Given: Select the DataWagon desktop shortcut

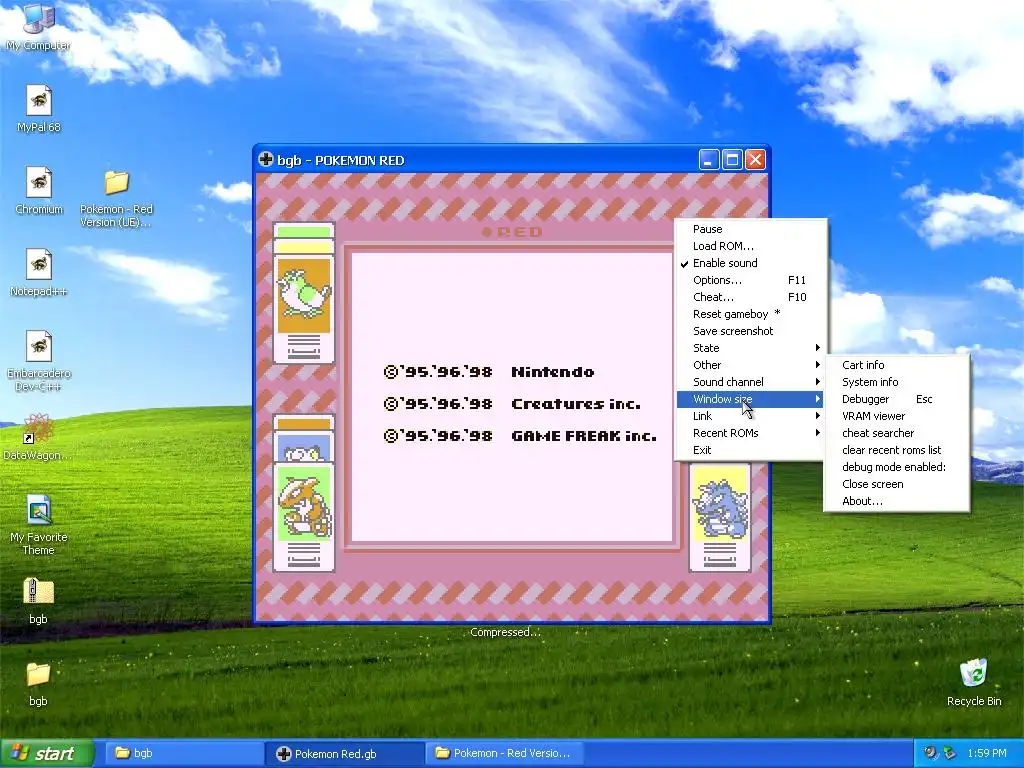Looking at the screenshot, I should [38, 437].
